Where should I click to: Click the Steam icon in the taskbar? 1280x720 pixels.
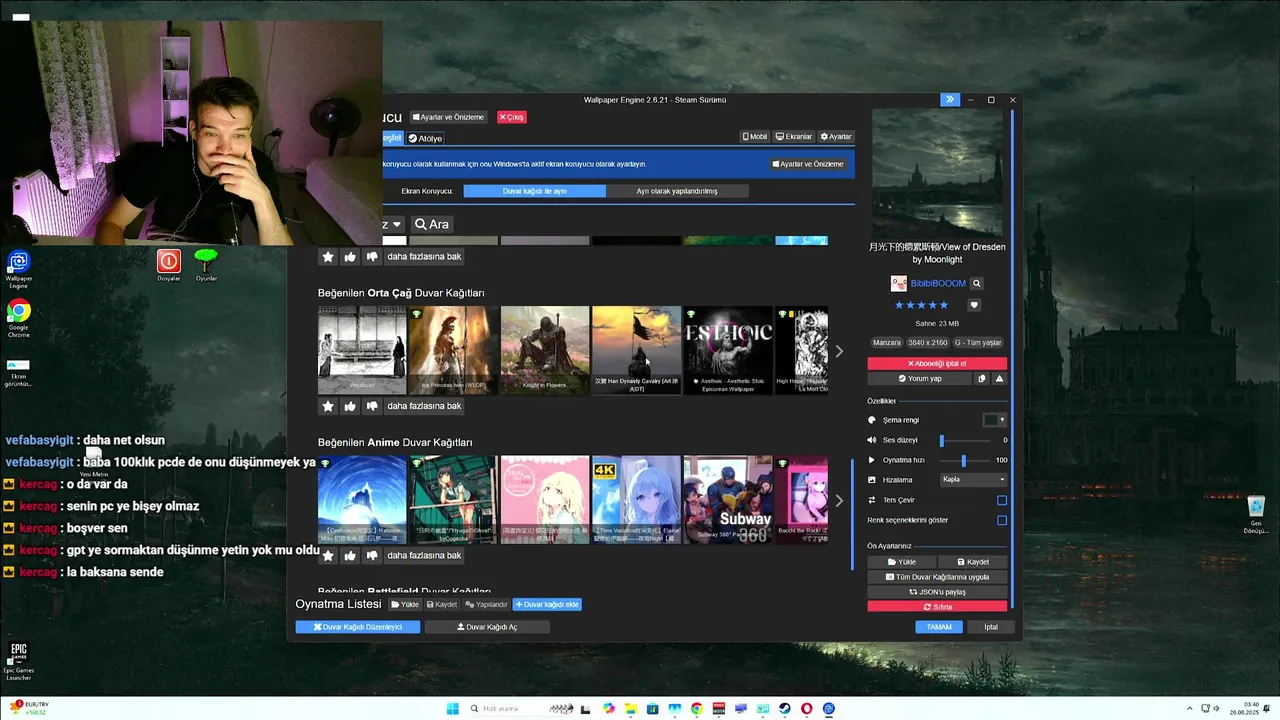pyautogui.click(x=785, y=709)
